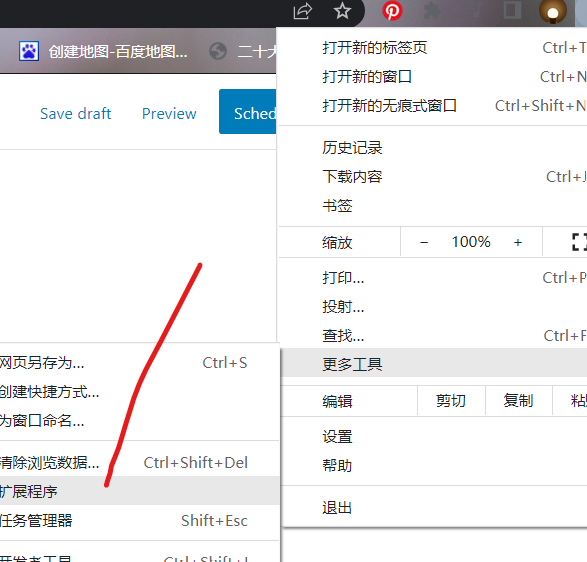This screenshot has width=587, height=562.
Task: Choose 查找... from the menu
Action: click(433, 336)
